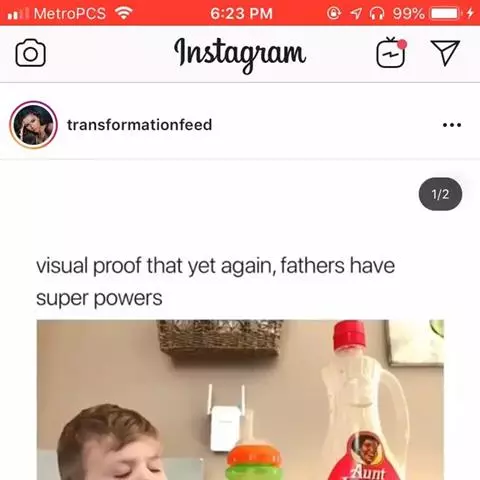This screenshot has width=480, height=480.
Task: Tap the post photo of the boy
Action: click(x=240, y=400)
